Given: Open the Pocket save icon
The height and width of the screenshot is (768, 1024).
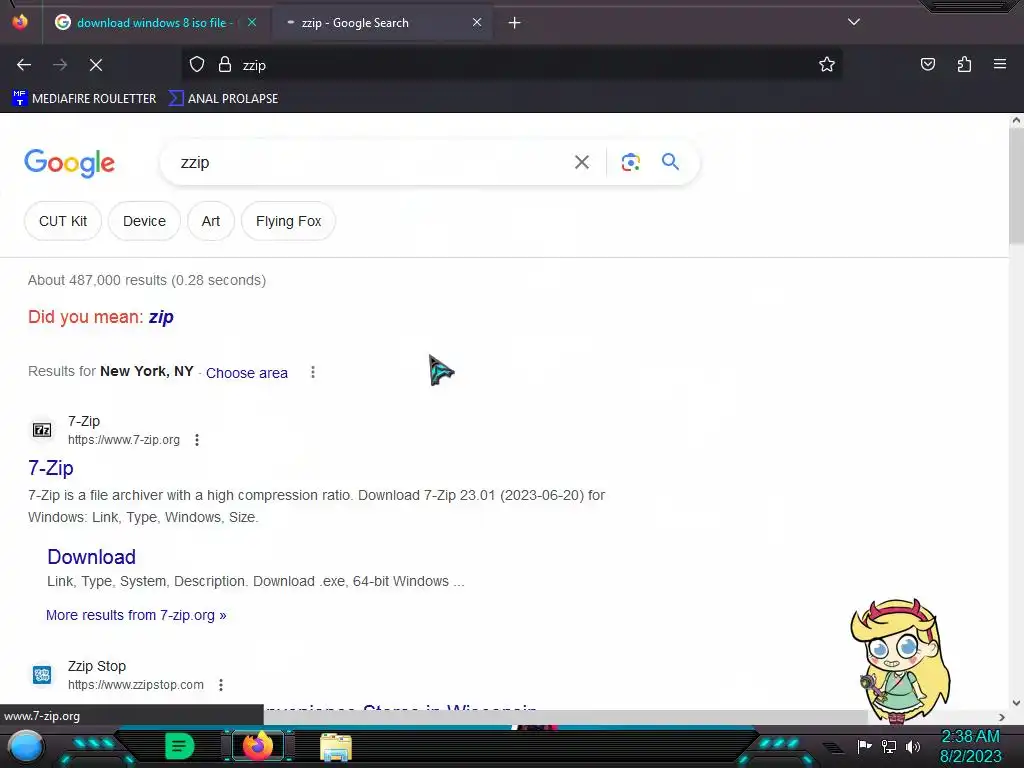Looking at the screenshot, I should (927, 65).
